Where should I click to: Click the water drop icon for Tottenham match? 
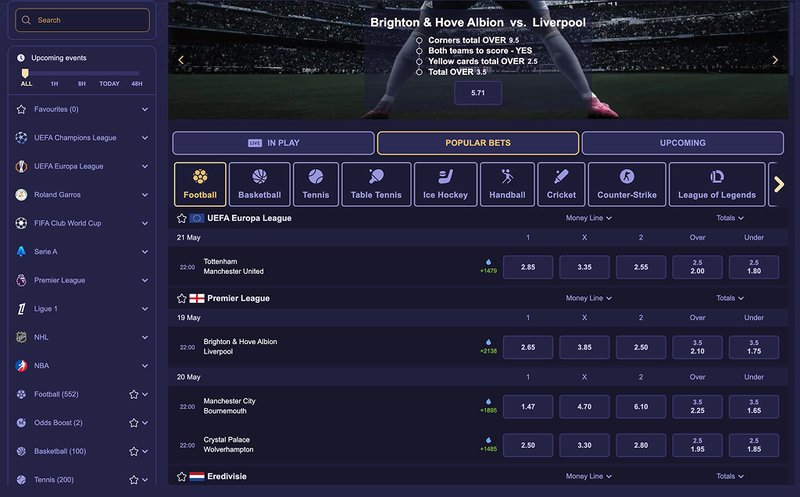coord(488,261)
